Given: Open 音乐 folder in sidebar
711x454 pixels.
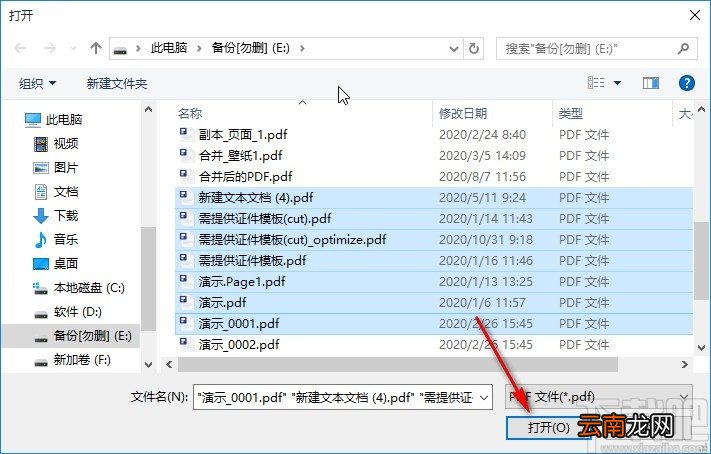Looking at the screenshot, I should pyautogui.click(x=56, y=239).
